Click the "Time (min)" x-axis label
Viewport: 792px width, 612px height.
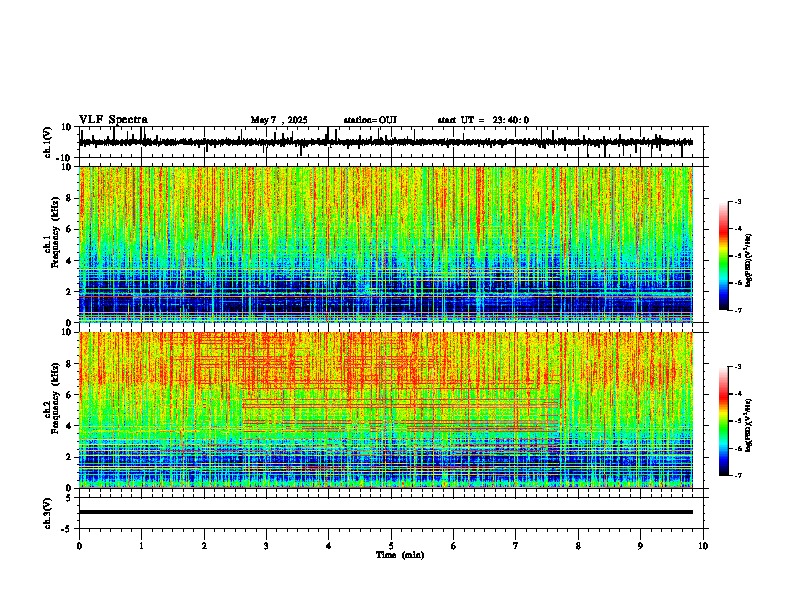click(x=400, y=555)
